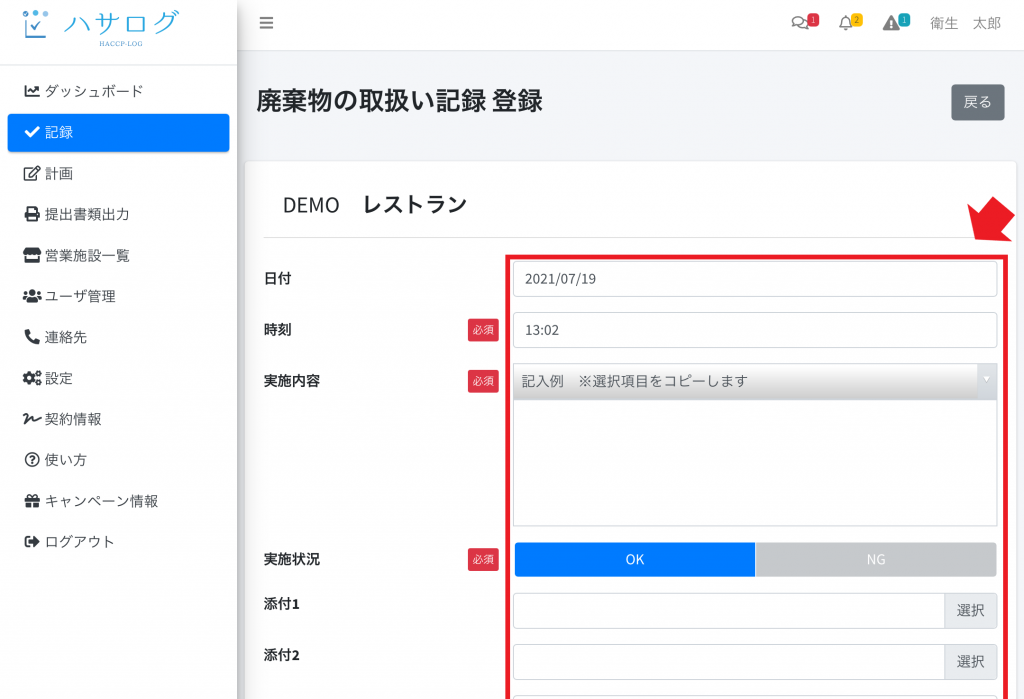Set 実施状況 to OK
Screen dimensions: 1024x699
click(x=635, y=559)
